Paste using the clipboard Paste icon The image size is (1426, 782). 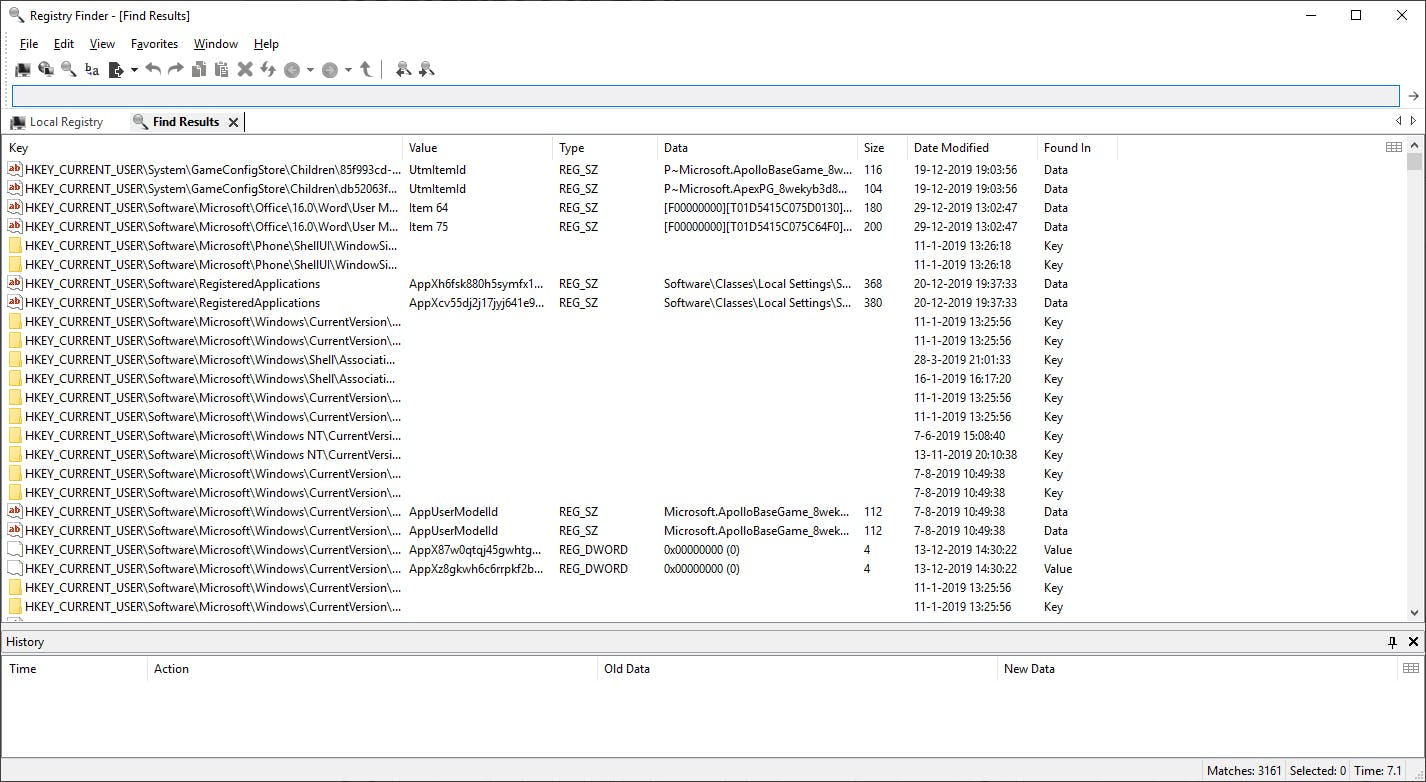[x=222, y=69]
